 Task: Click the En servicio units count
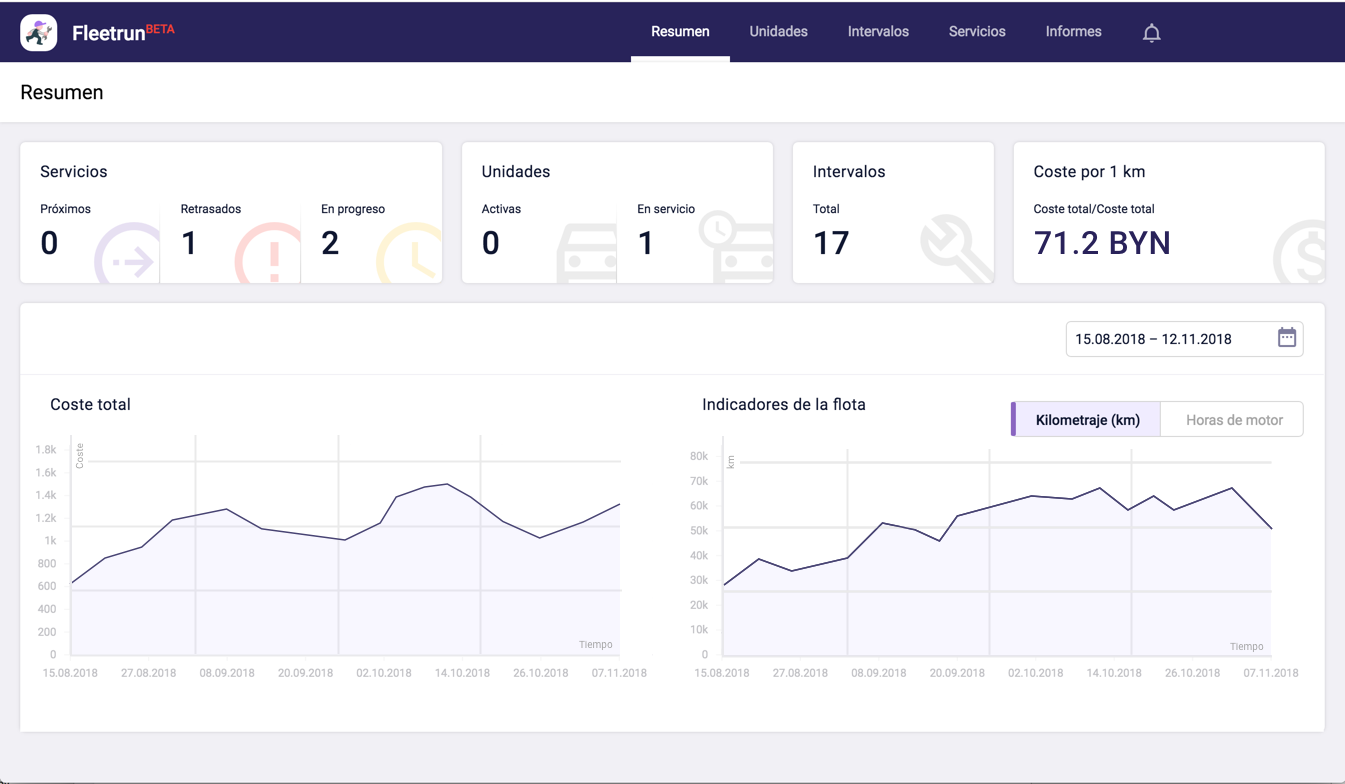646,243
